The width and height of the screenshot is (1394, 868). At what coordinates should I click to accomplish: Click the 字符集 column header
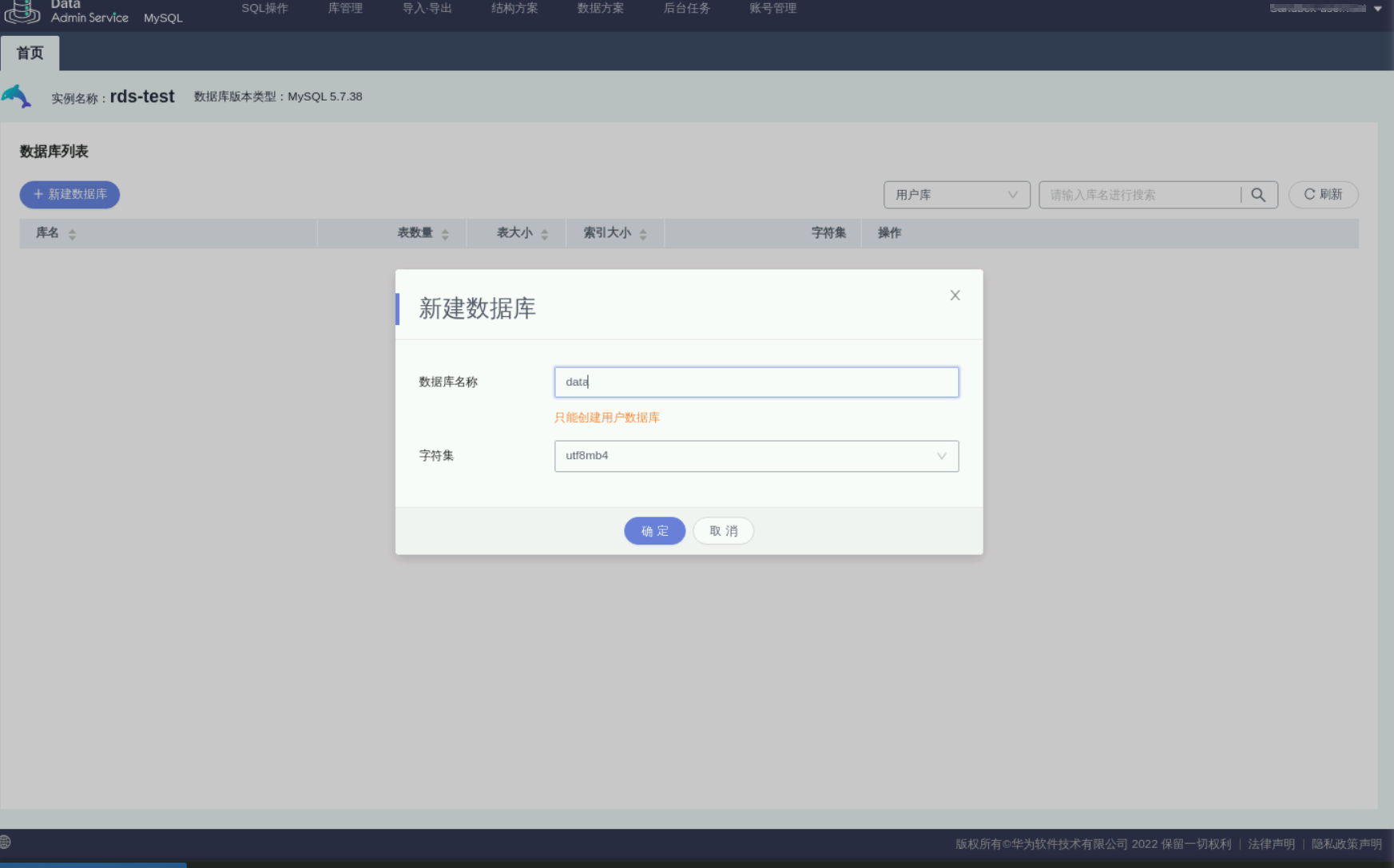(x=828, y=233)
